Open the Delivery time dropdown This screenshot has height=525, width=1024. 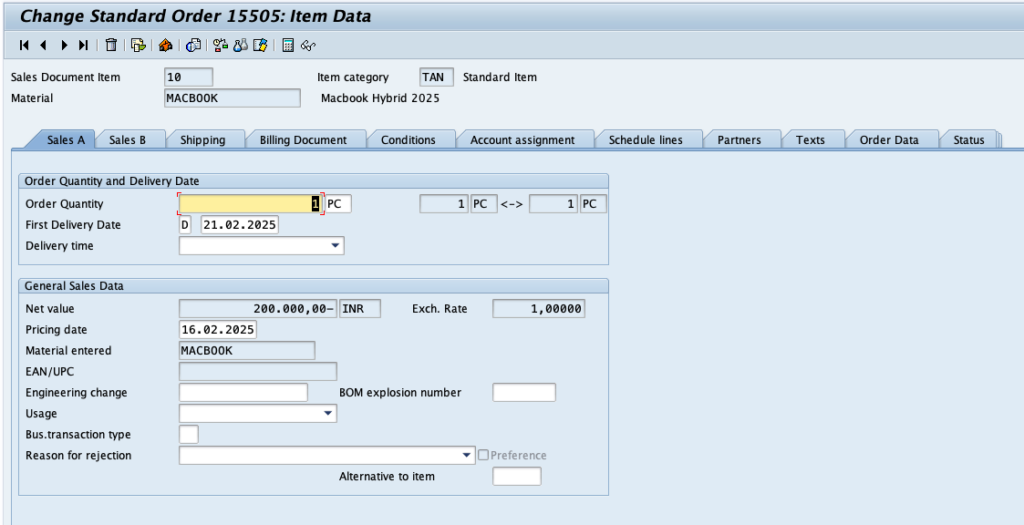(x=336, y=246)
